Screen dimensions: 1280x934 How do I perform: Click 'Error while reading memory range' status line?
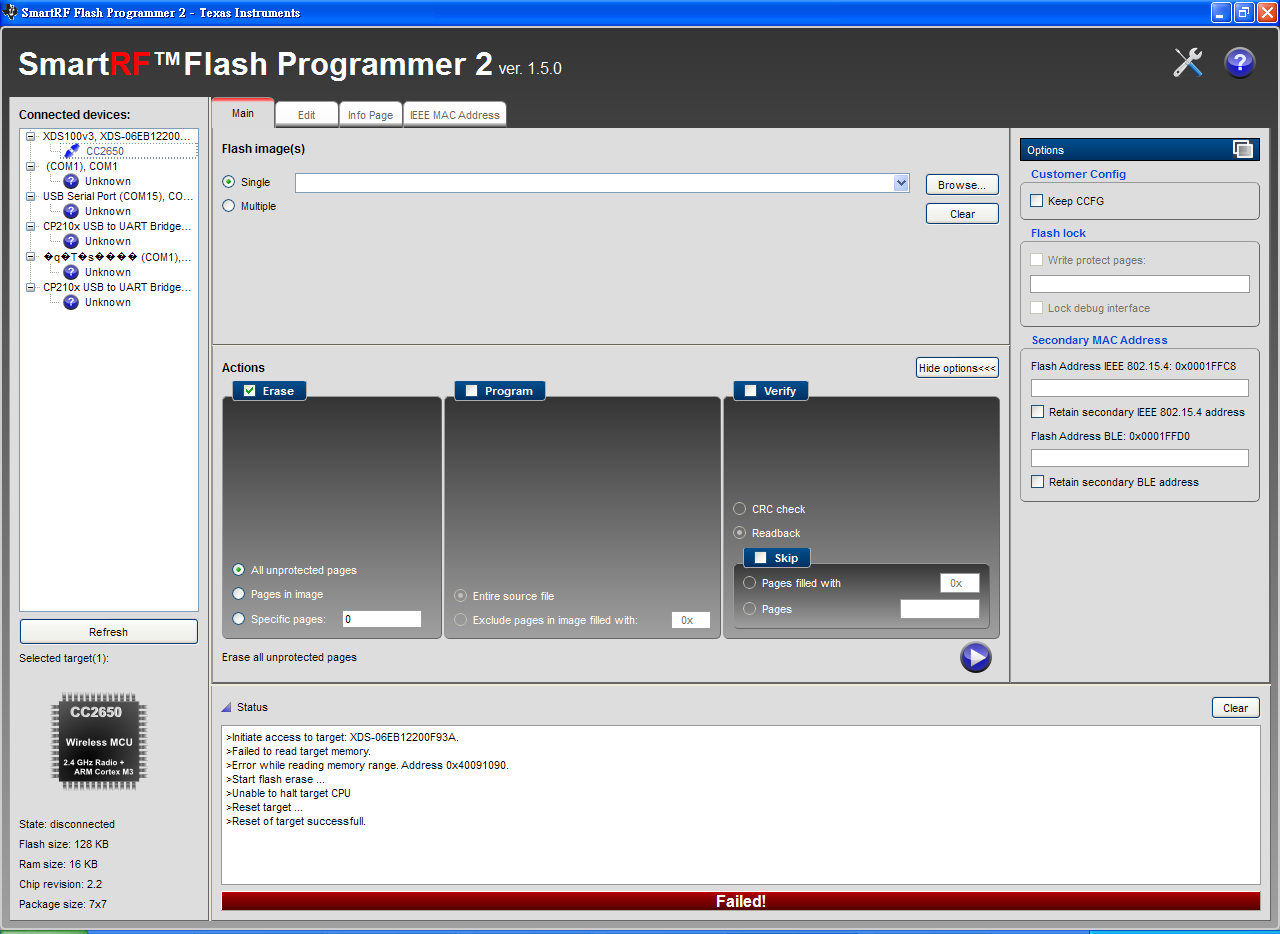[367, 765]
